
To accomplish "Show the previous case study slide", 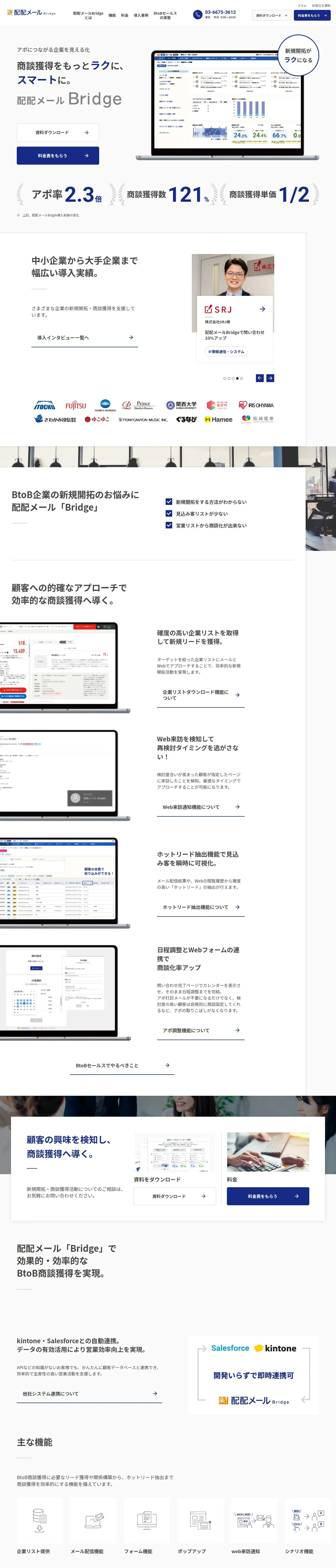I will [x=260, y=378].
